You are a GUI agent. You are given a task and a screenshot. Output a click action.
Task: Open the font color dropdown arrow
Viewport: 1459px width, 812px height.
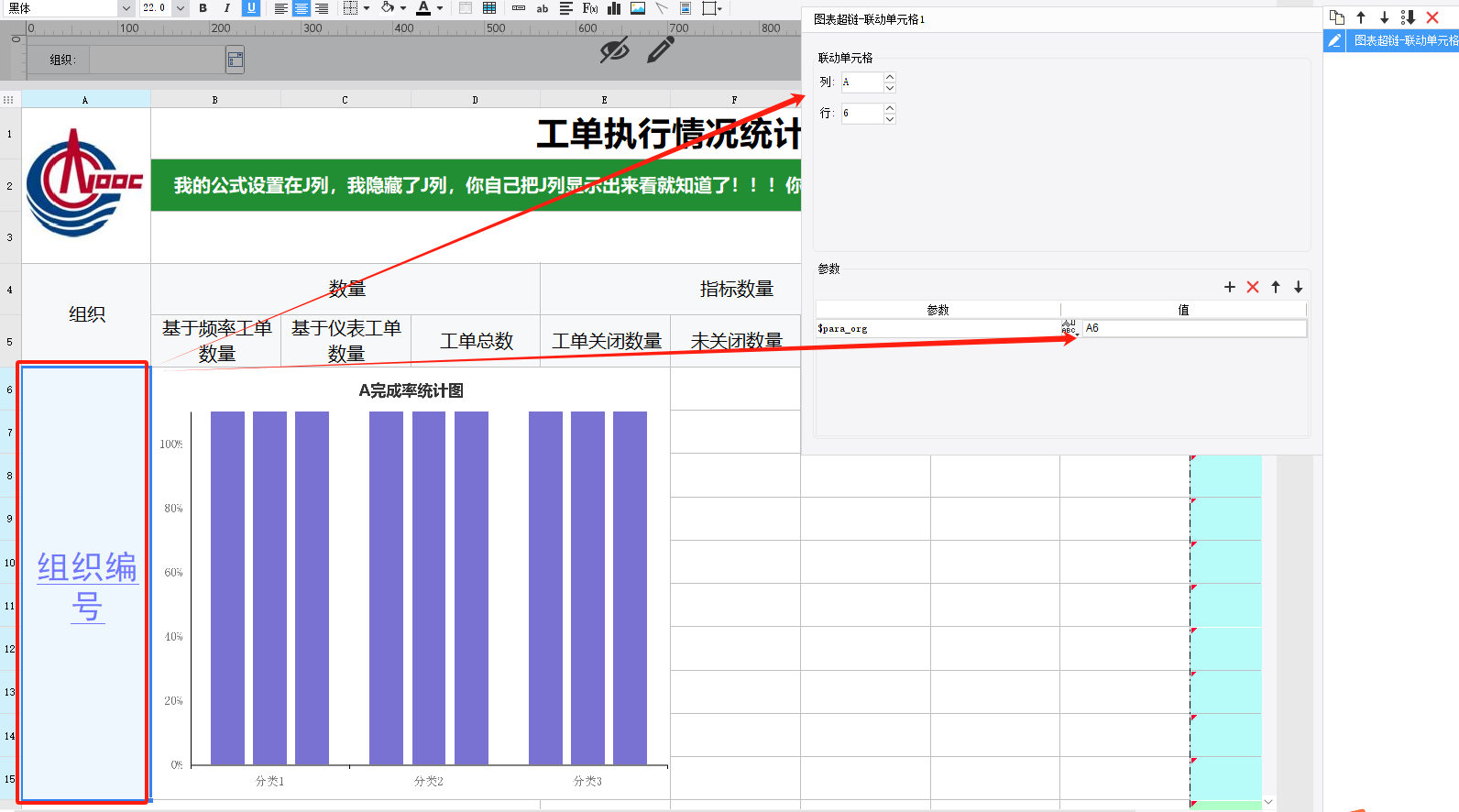(x=440, y=8)
